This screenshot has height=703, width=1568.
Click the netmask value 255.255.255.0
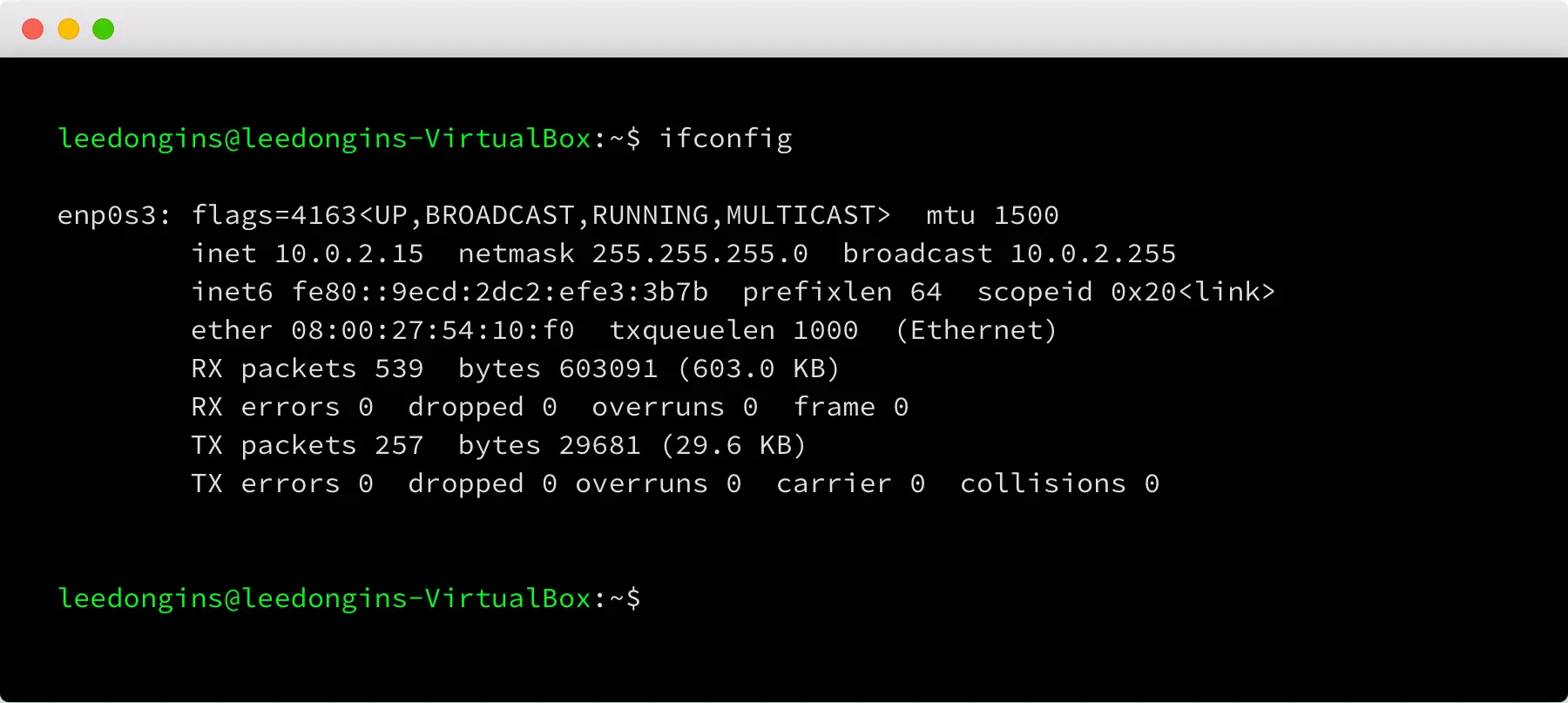tap(700, 253)
